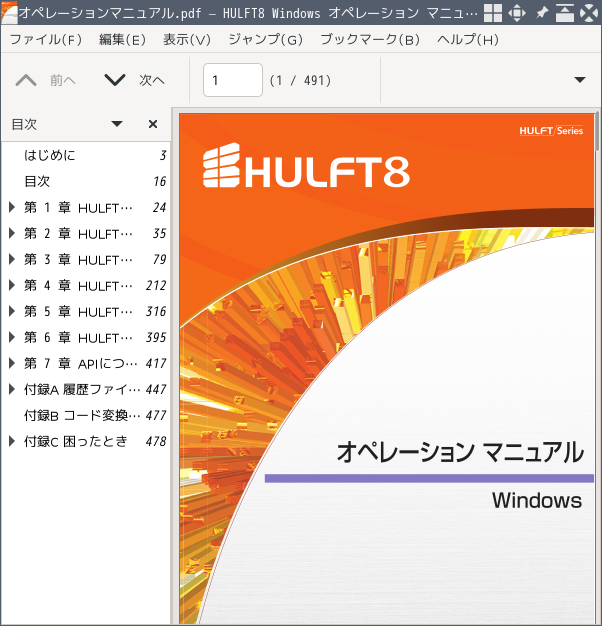
Task: Expand the 第 7 章 APIにつ… tree entry
Action: (12, 363)
